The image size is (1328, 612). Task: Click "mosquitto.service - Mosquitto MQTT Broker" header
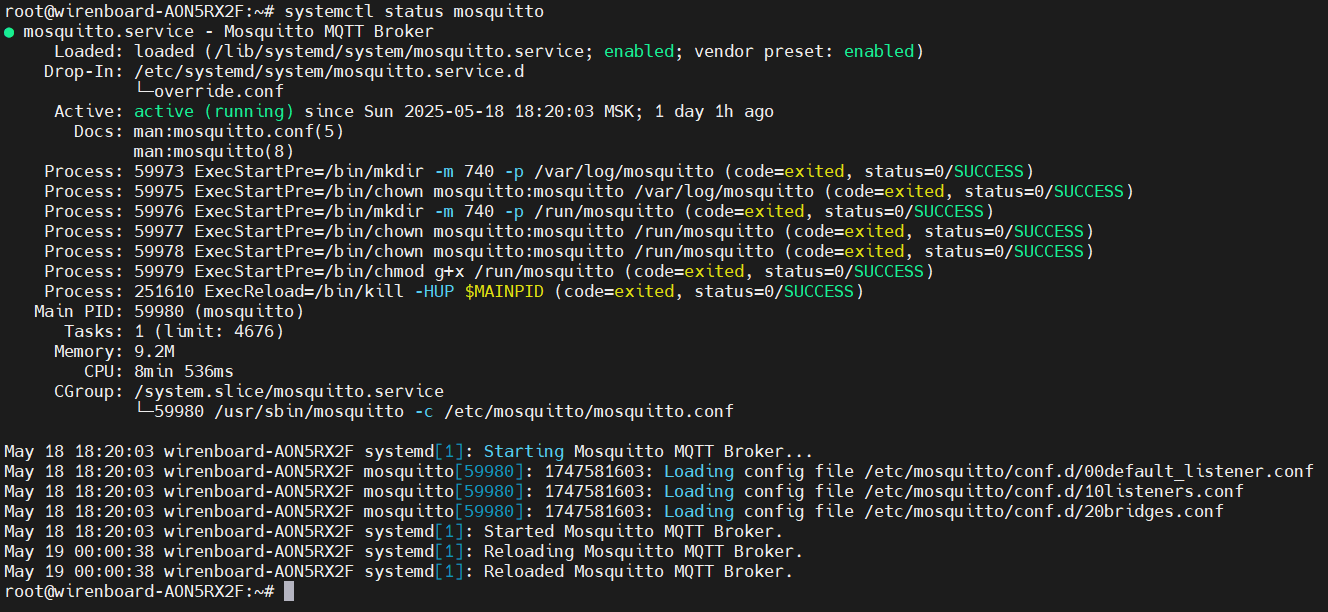pyautogui.click(x=228, y=32)
